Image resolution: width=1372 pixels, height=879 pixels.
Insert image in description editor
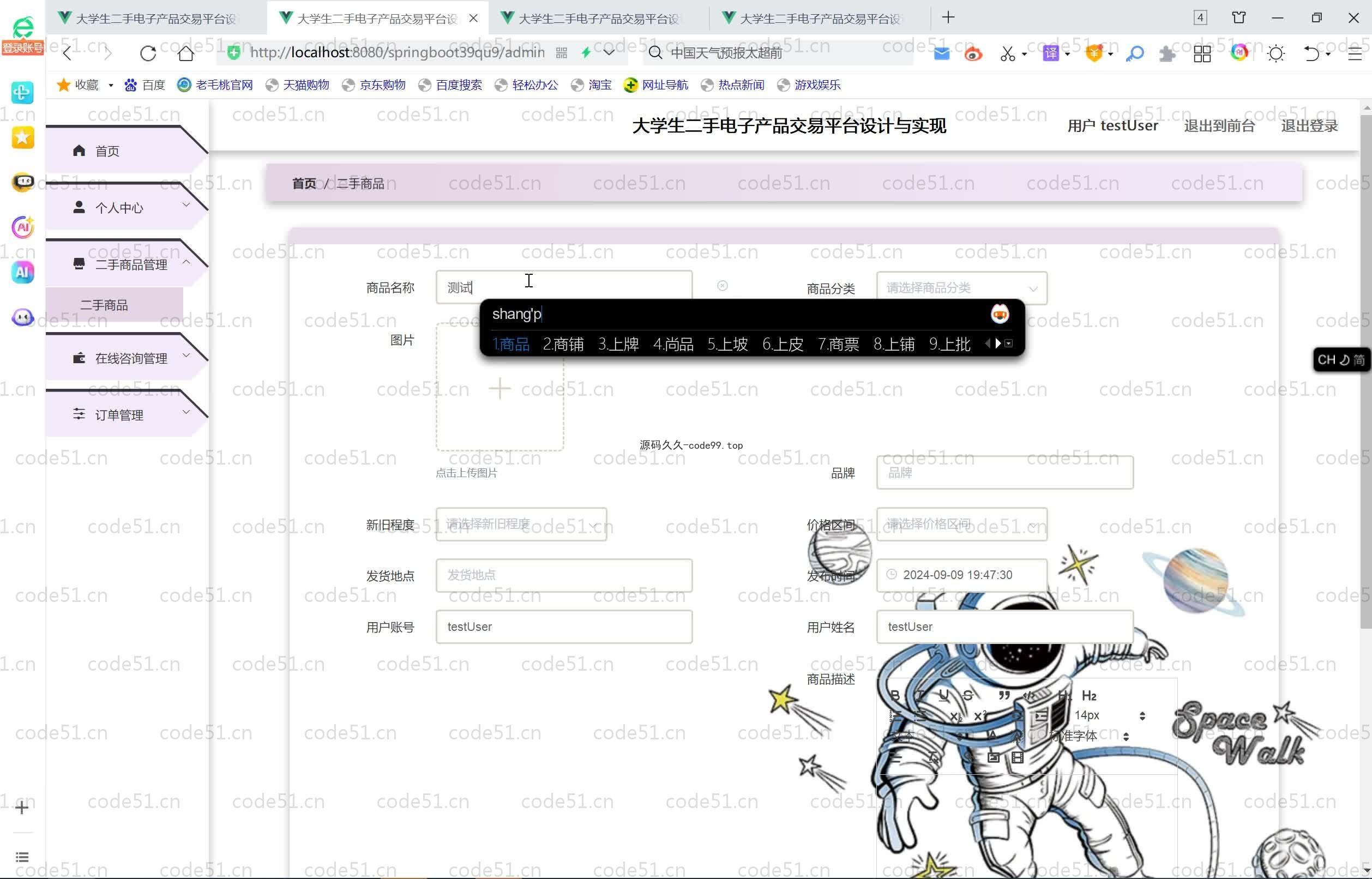tap(993, 757)
